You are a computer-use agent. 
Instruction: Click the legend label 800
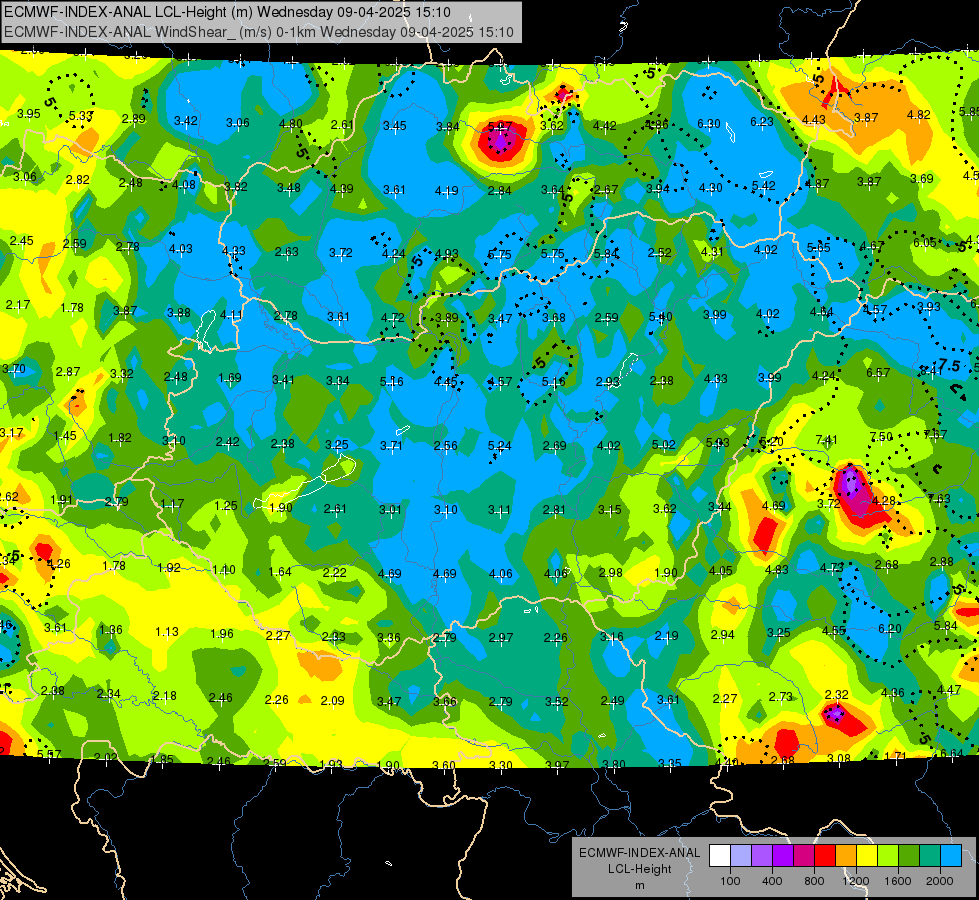[x=814, y=881]
